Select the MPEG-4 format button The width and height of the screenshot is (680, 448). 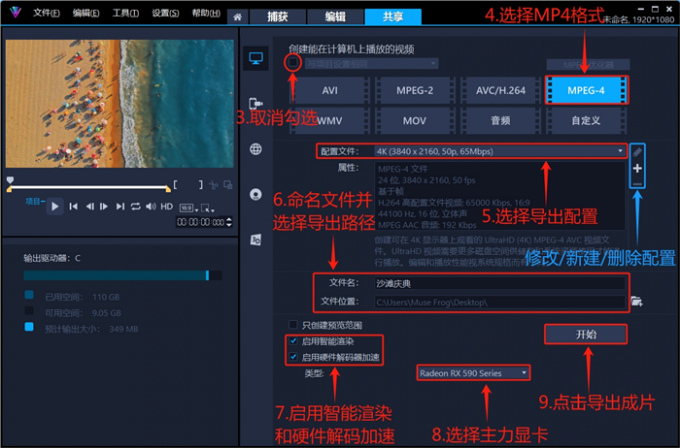coord(586,90)
